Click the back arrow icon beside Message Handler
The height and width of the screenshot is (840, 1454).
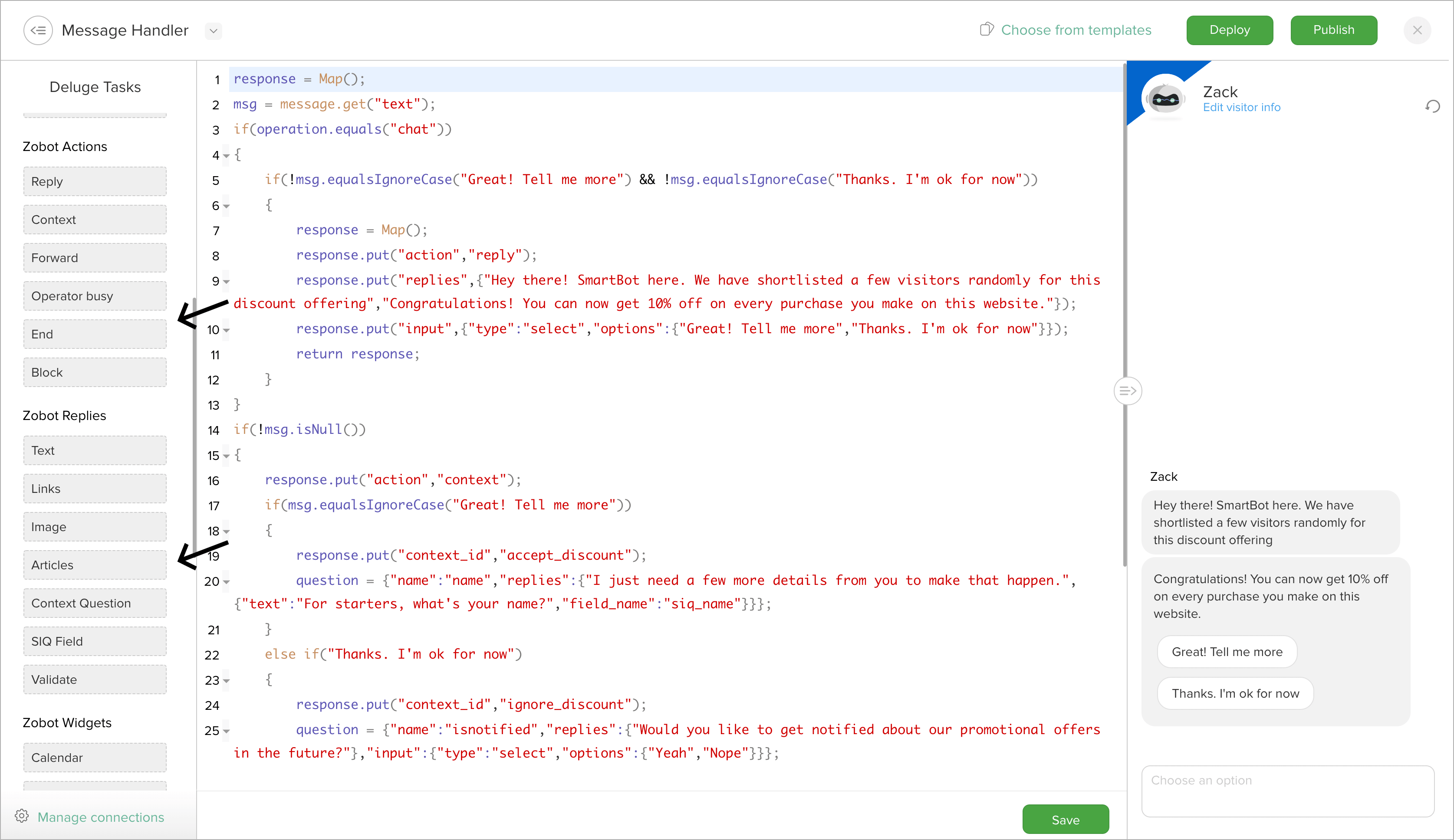tap(38, 30)
